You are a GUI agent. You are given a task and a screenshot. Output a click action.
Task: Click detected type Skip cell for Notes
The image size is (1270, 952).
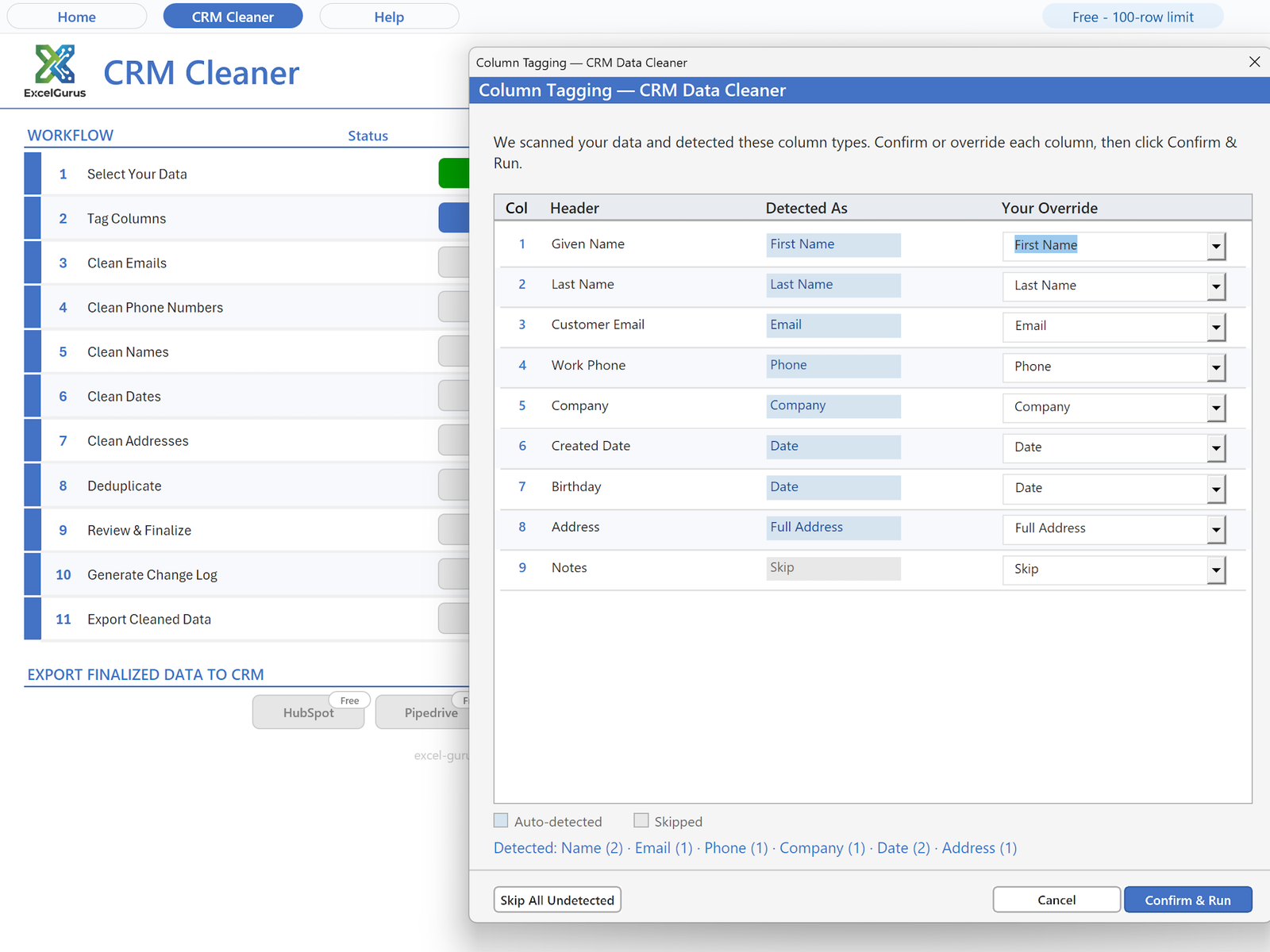833,568
